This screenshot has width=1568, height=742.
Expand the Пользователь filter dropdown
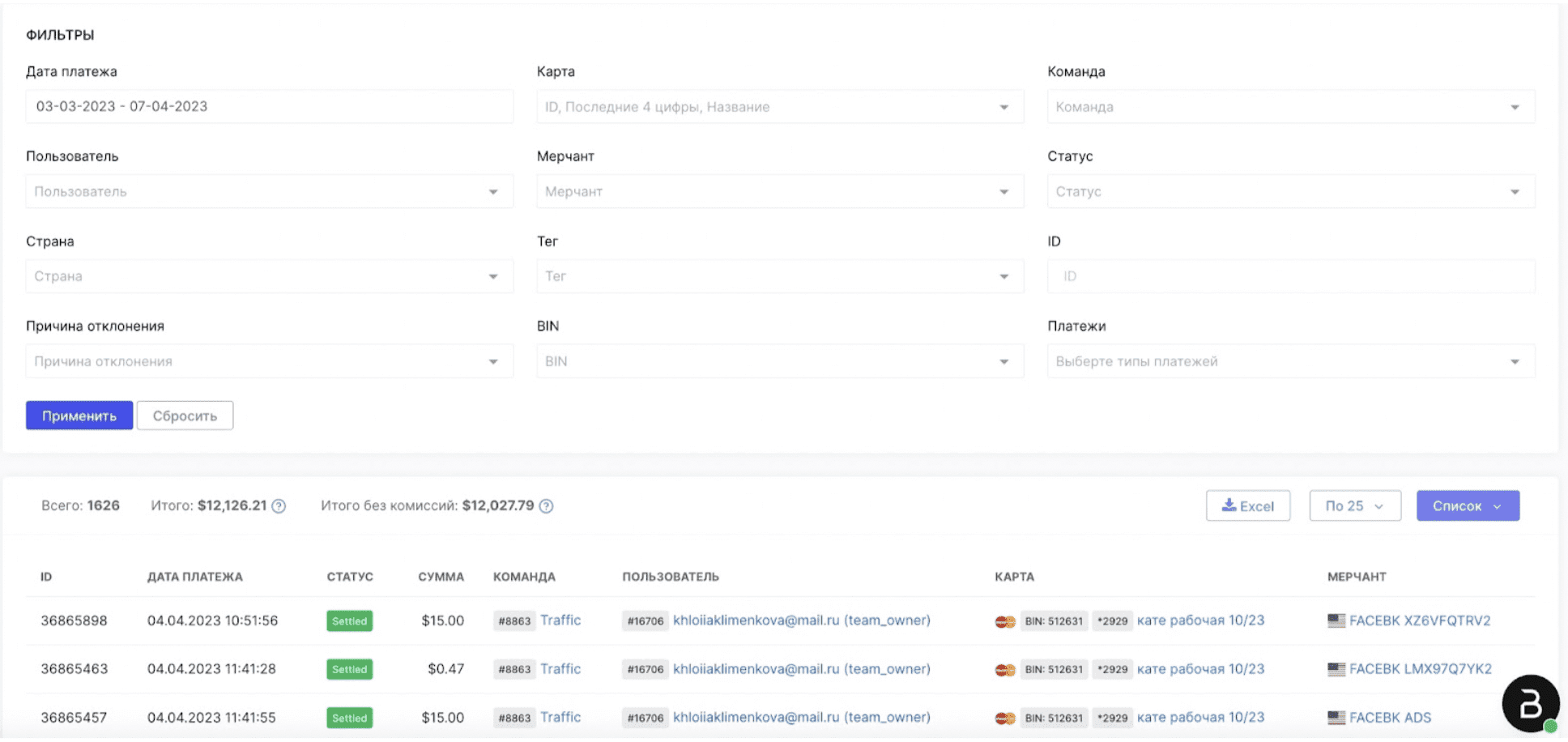pyautogui.click(x=269, y=192)
